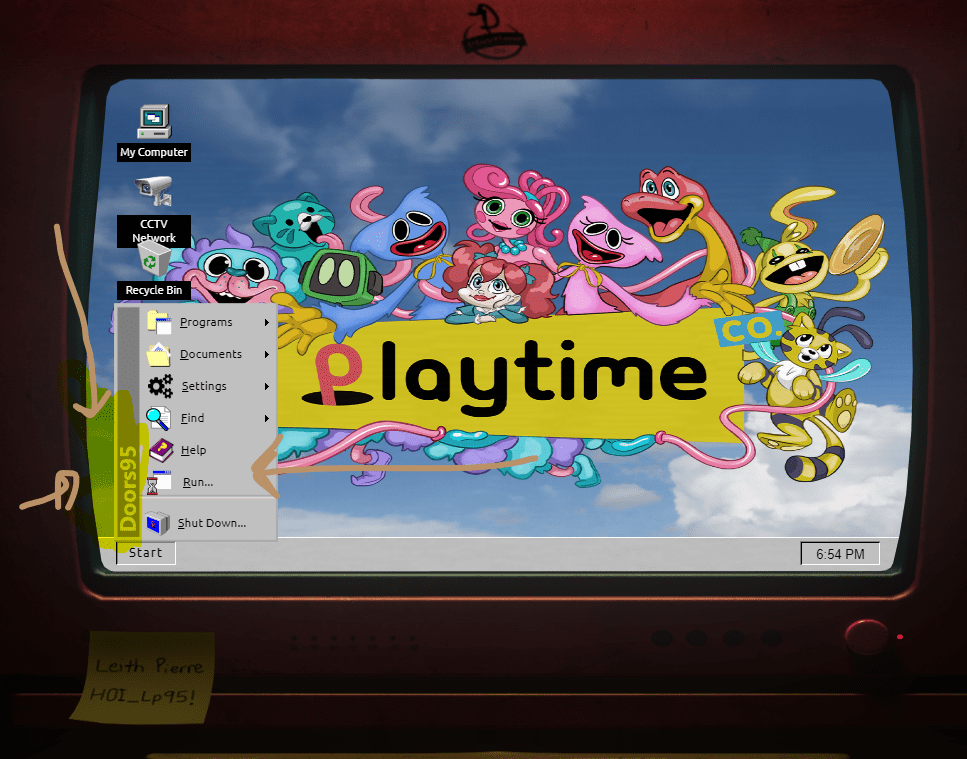
Task: Click the Run hourglass icon
Action: coord(158,482)
